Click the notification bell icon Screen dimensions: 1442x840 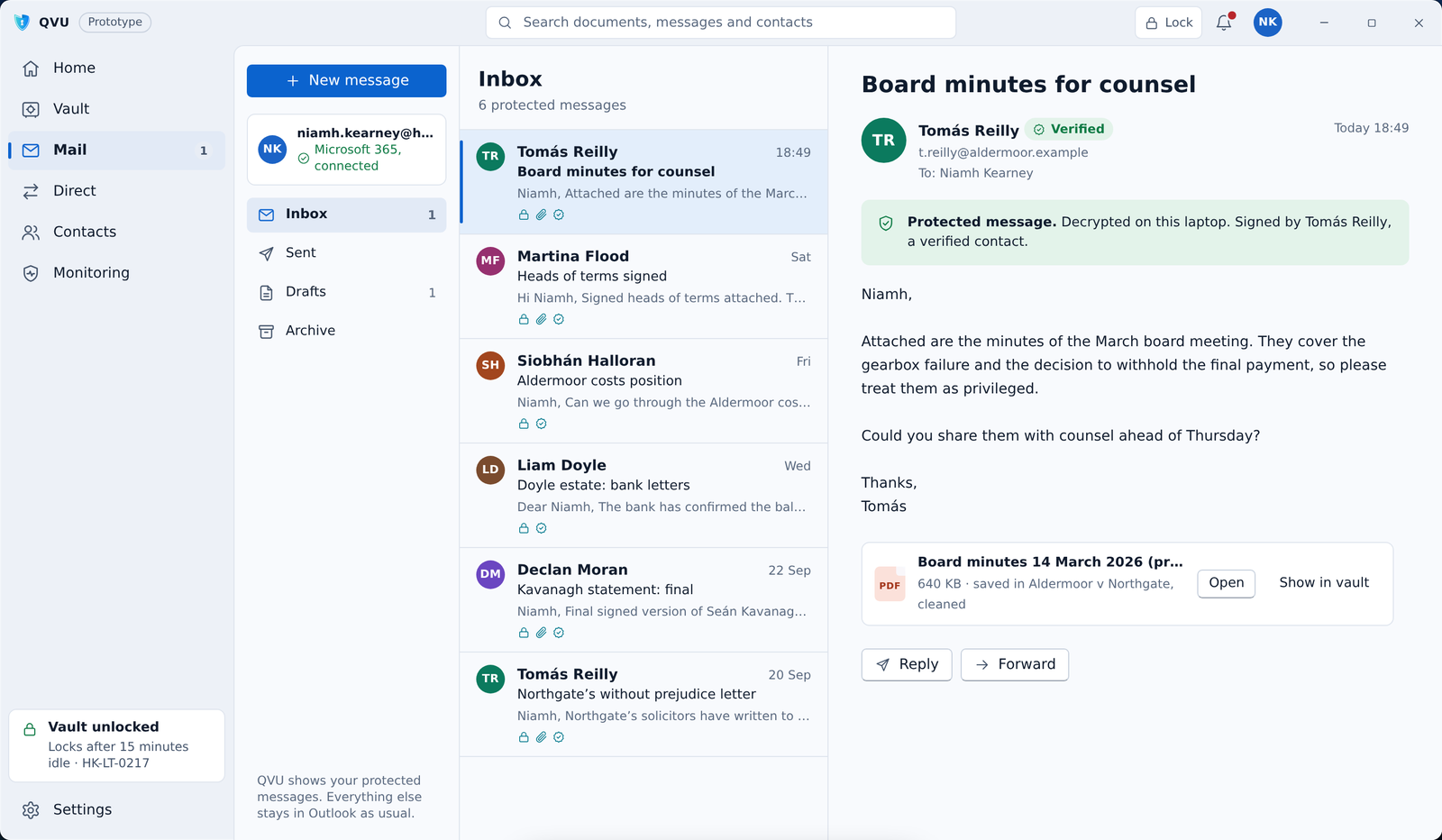coord(1224,23)
